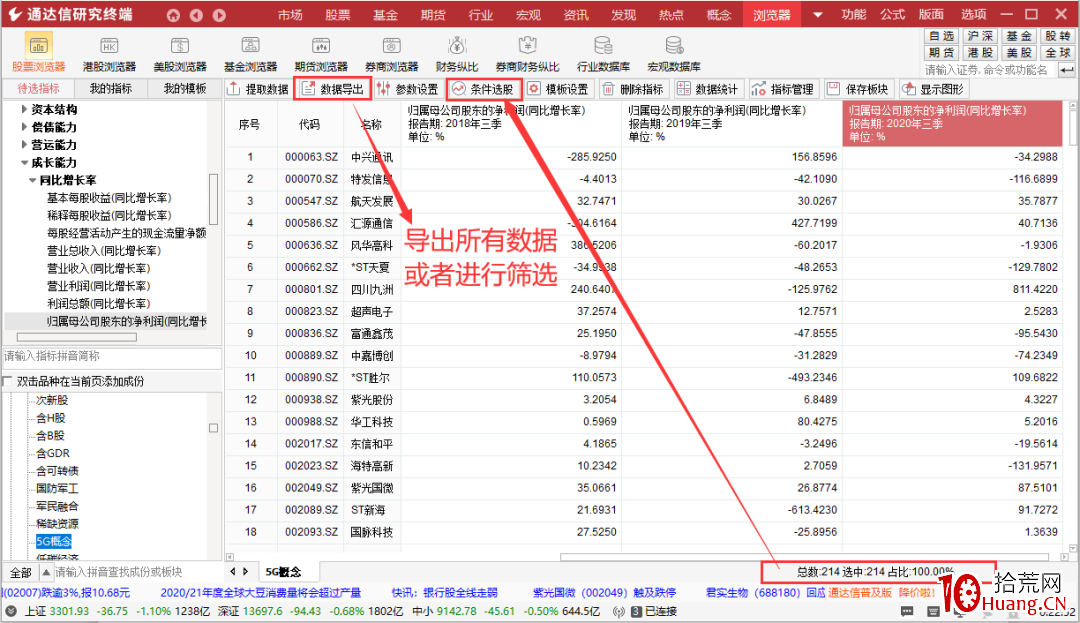Click the forward arrow in title bar

coord(219,15)
